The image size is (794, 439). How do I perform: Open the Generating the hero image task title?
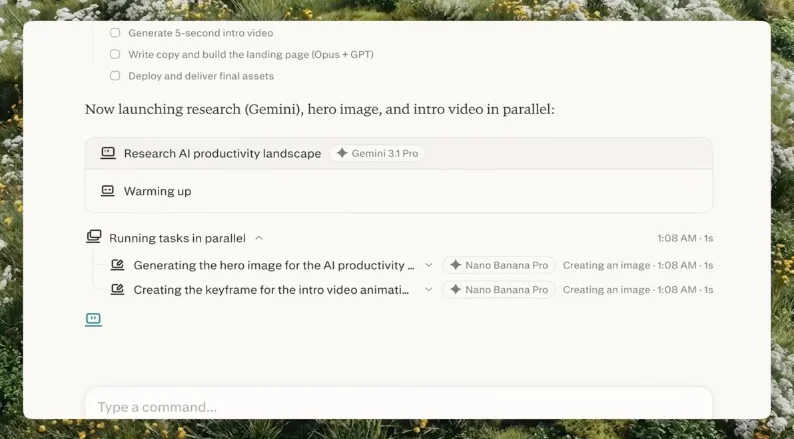(x=273, y=265)
